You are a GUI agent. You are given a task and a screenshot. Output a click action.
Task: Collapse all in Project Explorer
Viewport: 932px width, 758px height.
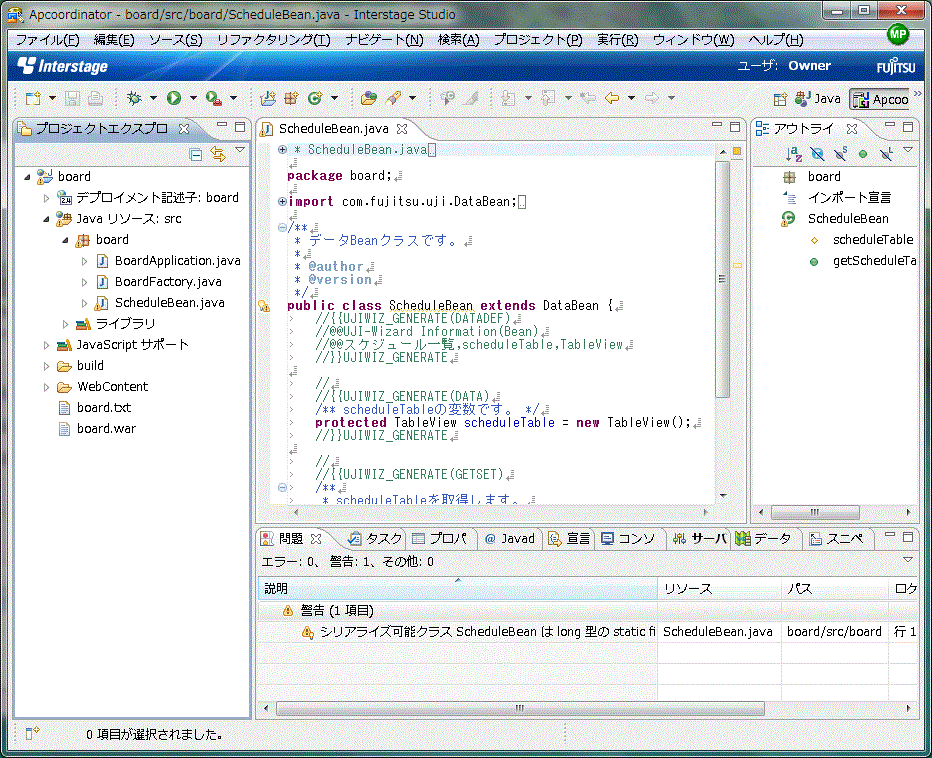(196, 155)
